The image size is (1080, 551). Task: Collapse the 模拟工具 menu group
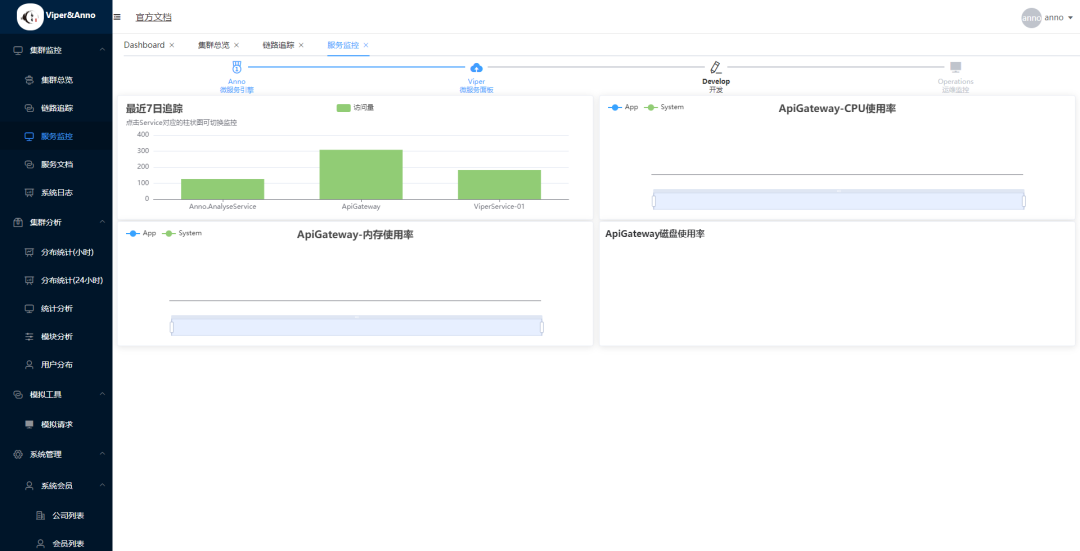[102, 395]
